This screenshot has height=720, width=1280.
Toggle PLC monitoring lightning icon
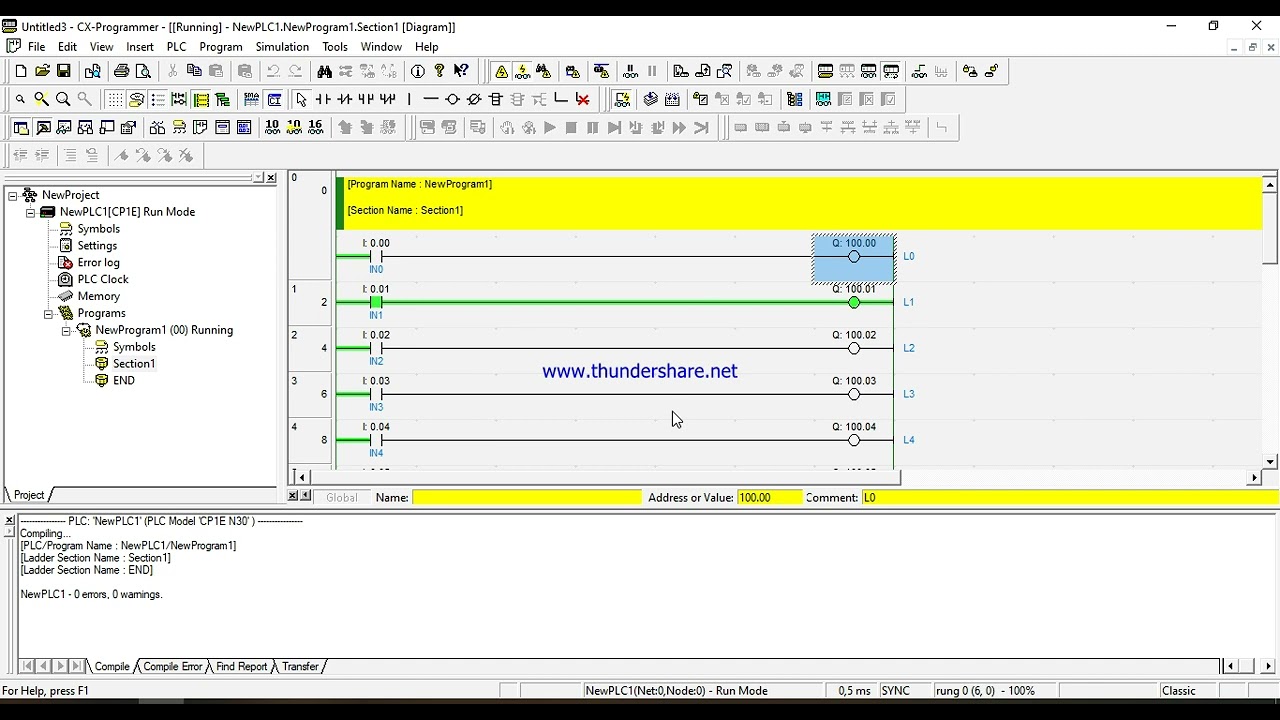tap(522, 71)
